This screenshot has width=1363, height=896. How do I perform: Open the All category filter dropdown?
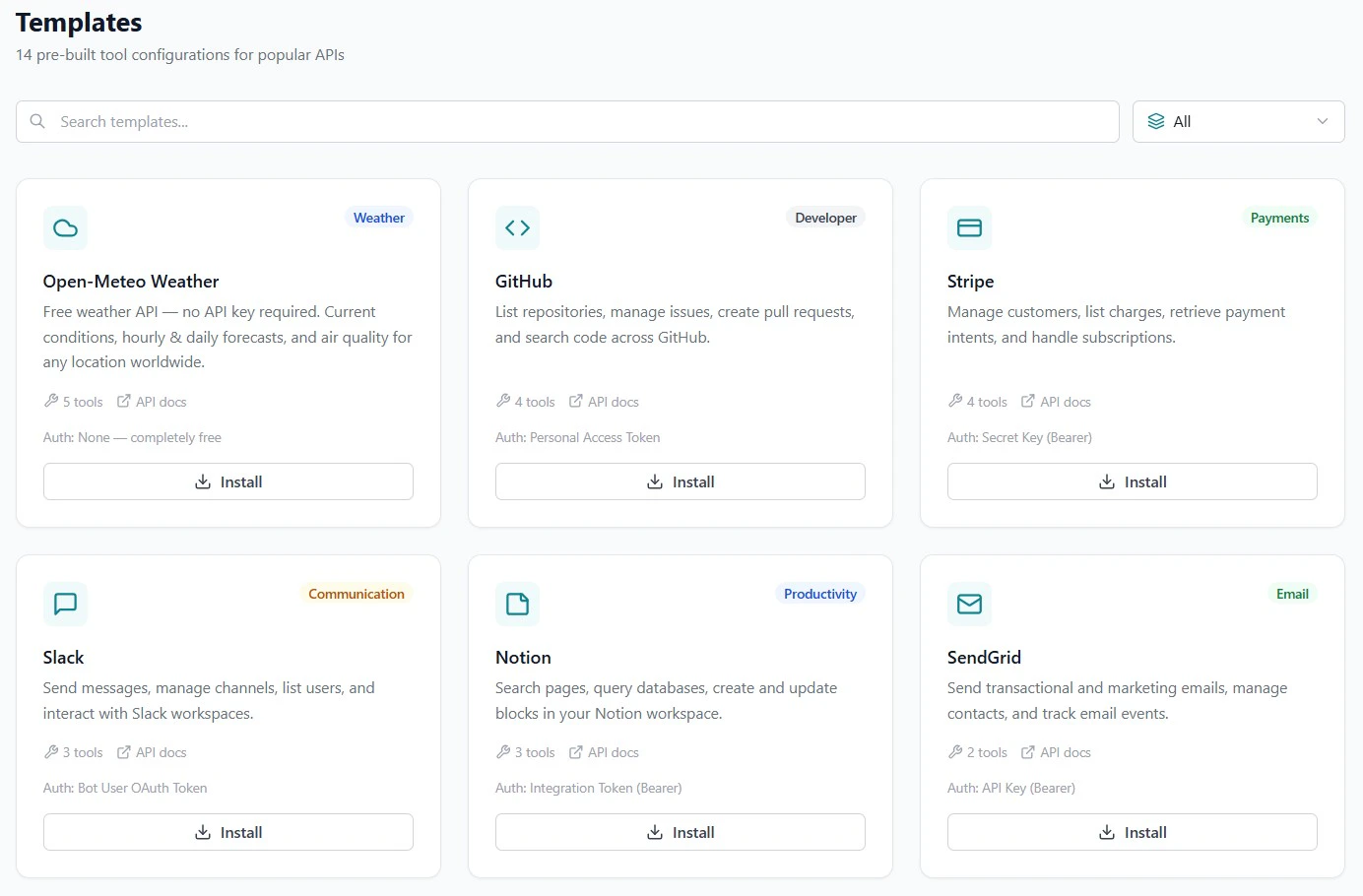pos(1238,121)
